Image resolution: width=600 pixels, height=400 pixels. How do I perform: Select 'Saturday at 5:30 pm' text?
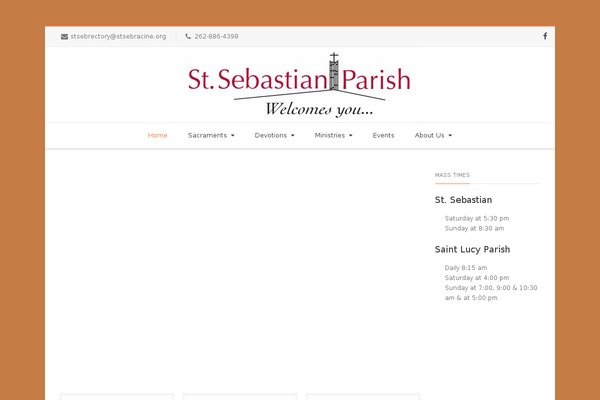(477, 218)
